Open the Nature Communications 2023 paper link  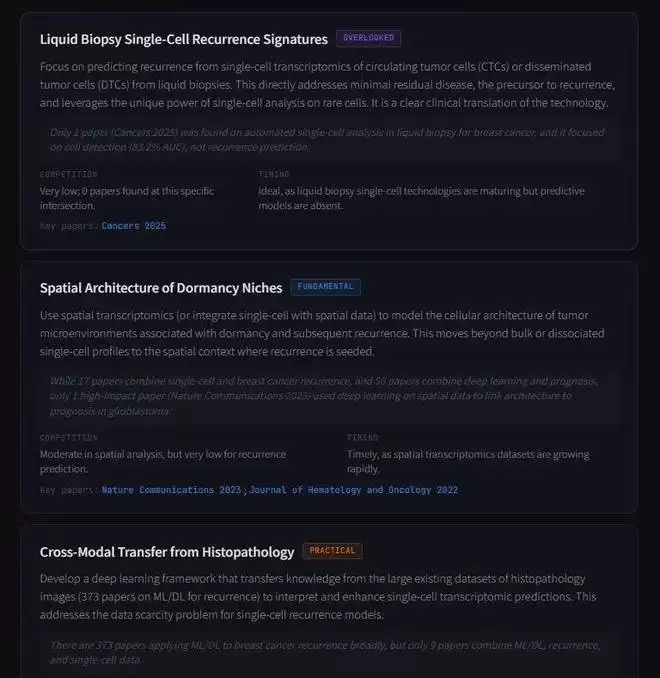coord(172,490)
